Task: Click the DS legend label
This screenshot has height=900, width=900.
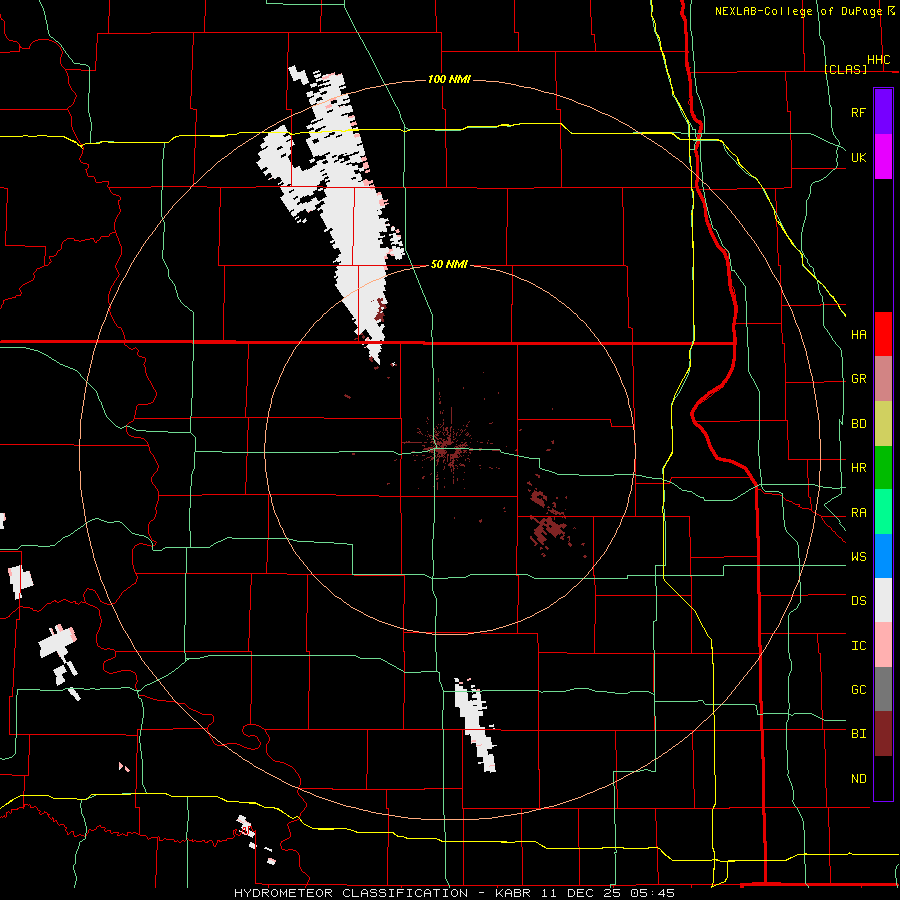Action: pyautogui.click(x=858, y=601)
